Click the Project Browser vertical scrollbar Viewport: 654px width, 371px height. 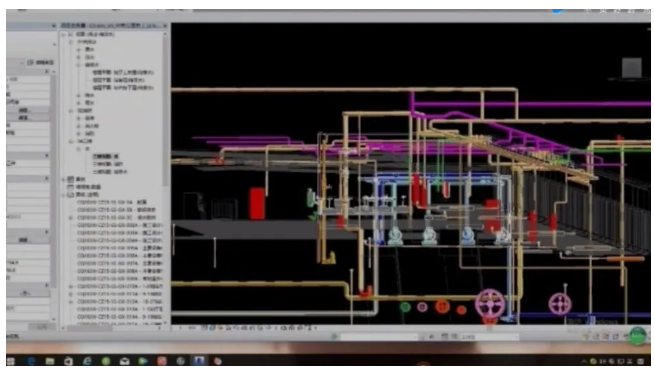[x=166, y=113]
